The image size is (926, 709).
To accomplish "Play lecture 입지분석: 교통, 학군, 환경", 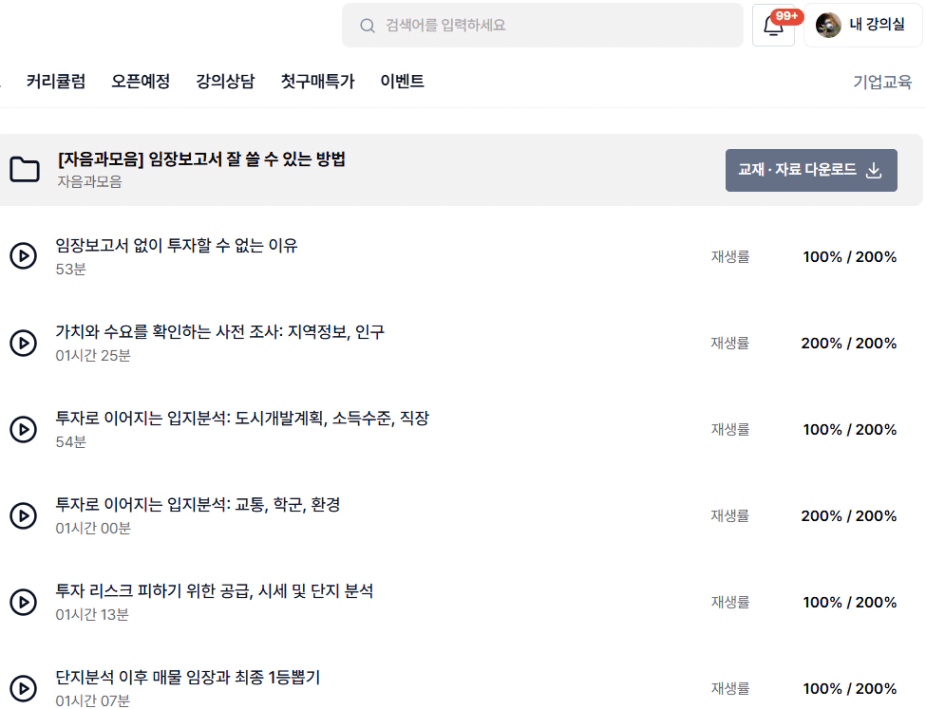I will coord(24,515).
